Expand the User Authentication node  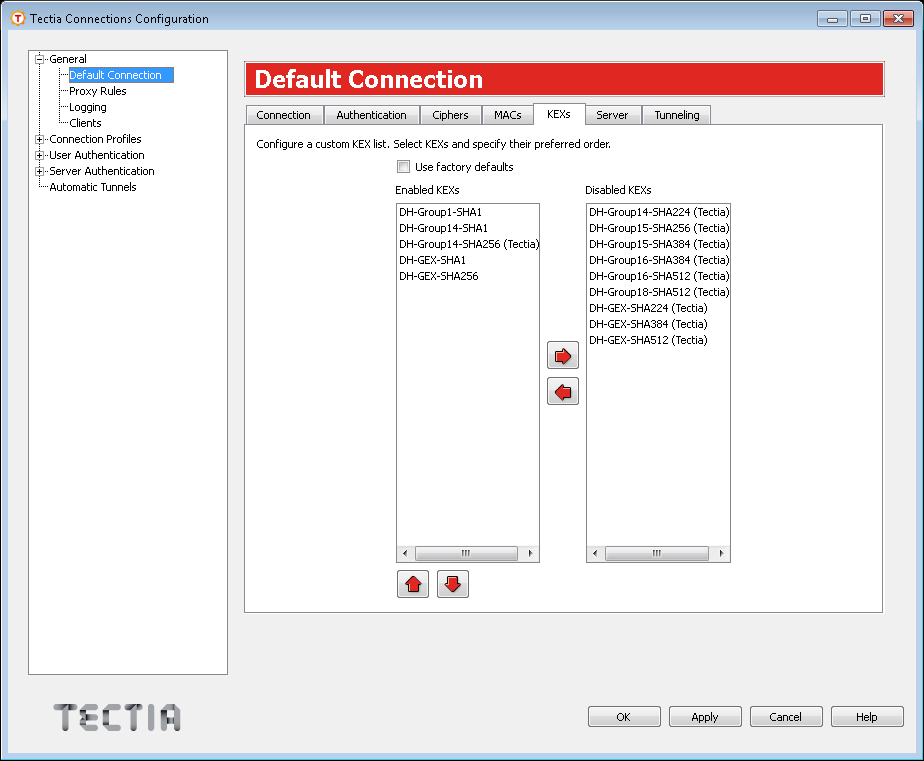point(40,155)
